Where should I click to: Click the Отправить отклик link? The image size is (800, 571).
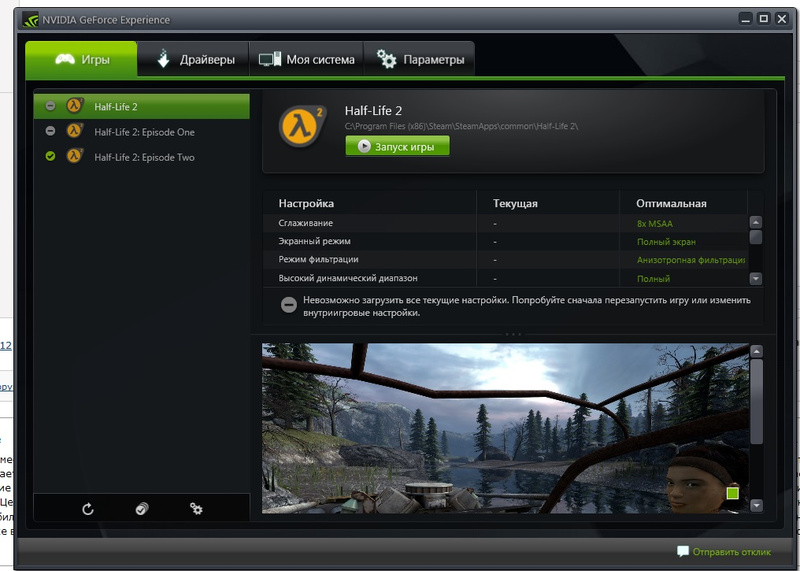(x=731, y=552)
